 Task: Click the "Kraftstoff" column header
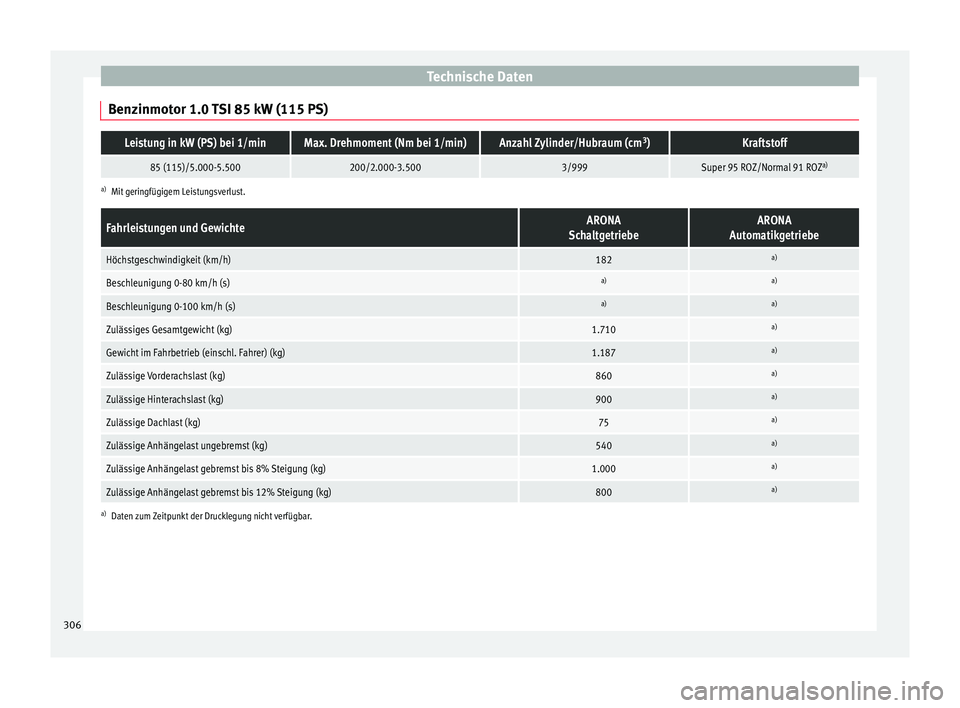pyautogui.click(x=765, y=143)
